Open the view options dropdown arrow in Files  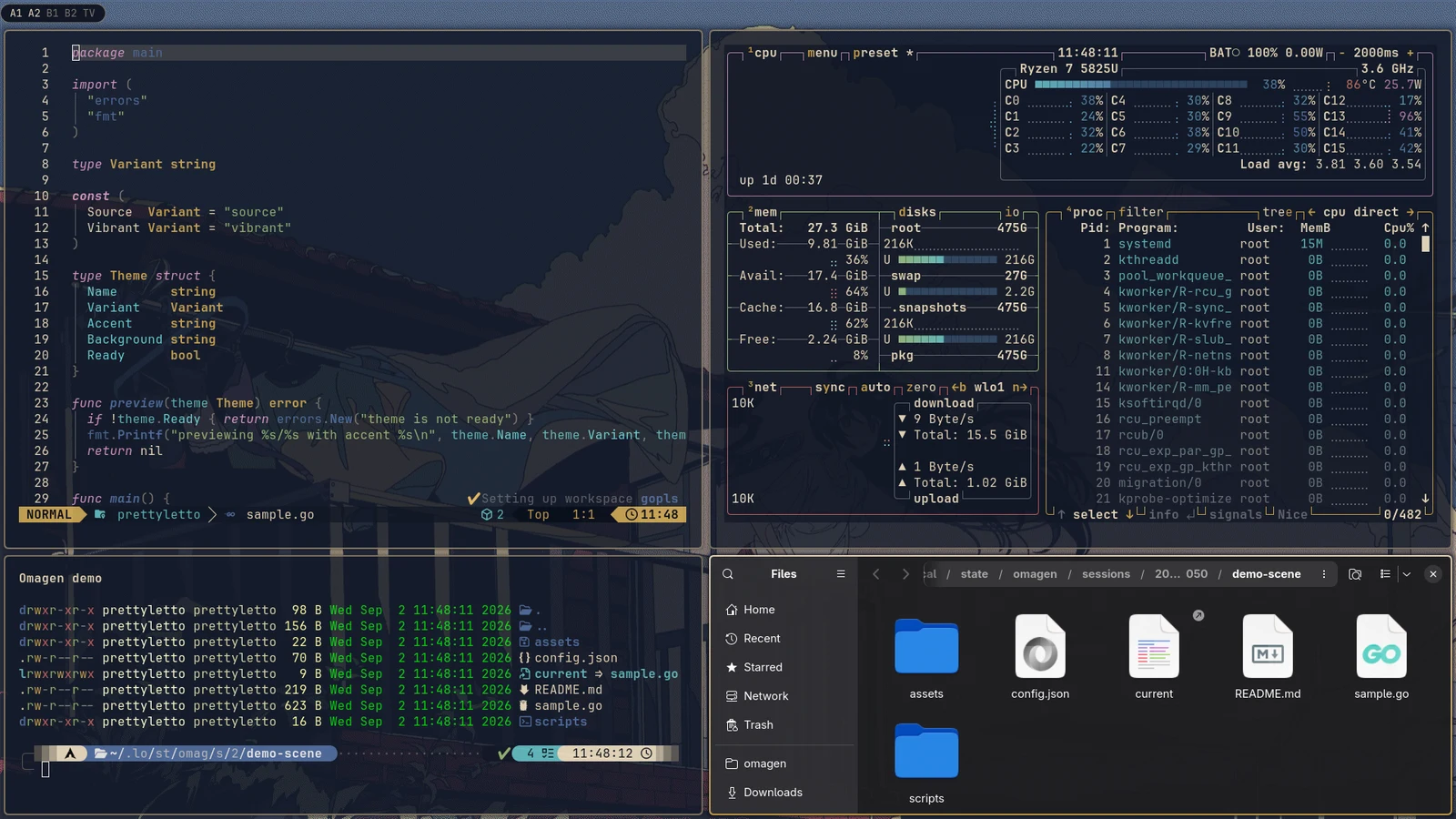pyautogui.click(x=1407, y=574)
